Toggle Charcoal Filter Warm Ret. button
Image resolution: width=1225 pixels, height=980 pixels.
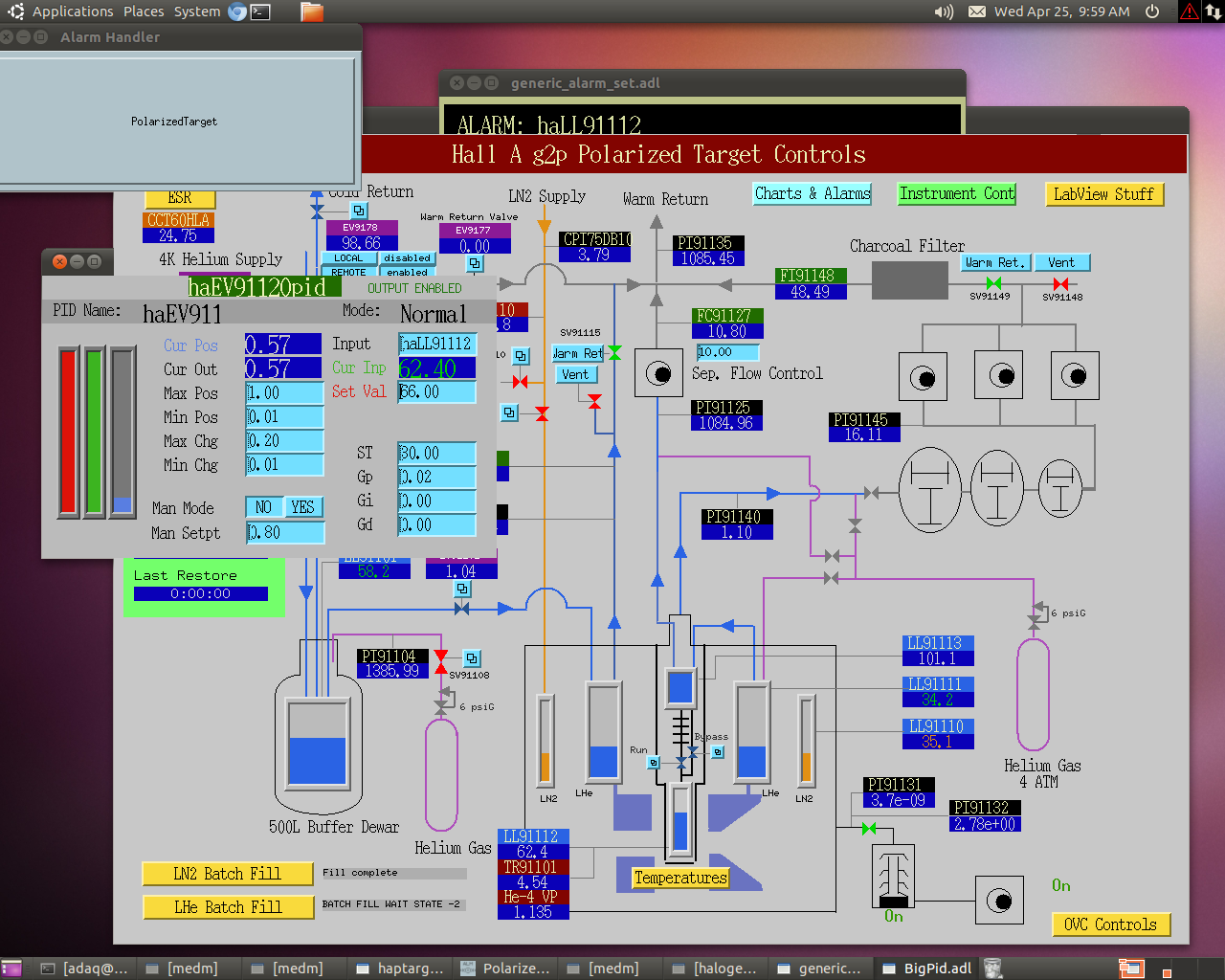(995, 262)
